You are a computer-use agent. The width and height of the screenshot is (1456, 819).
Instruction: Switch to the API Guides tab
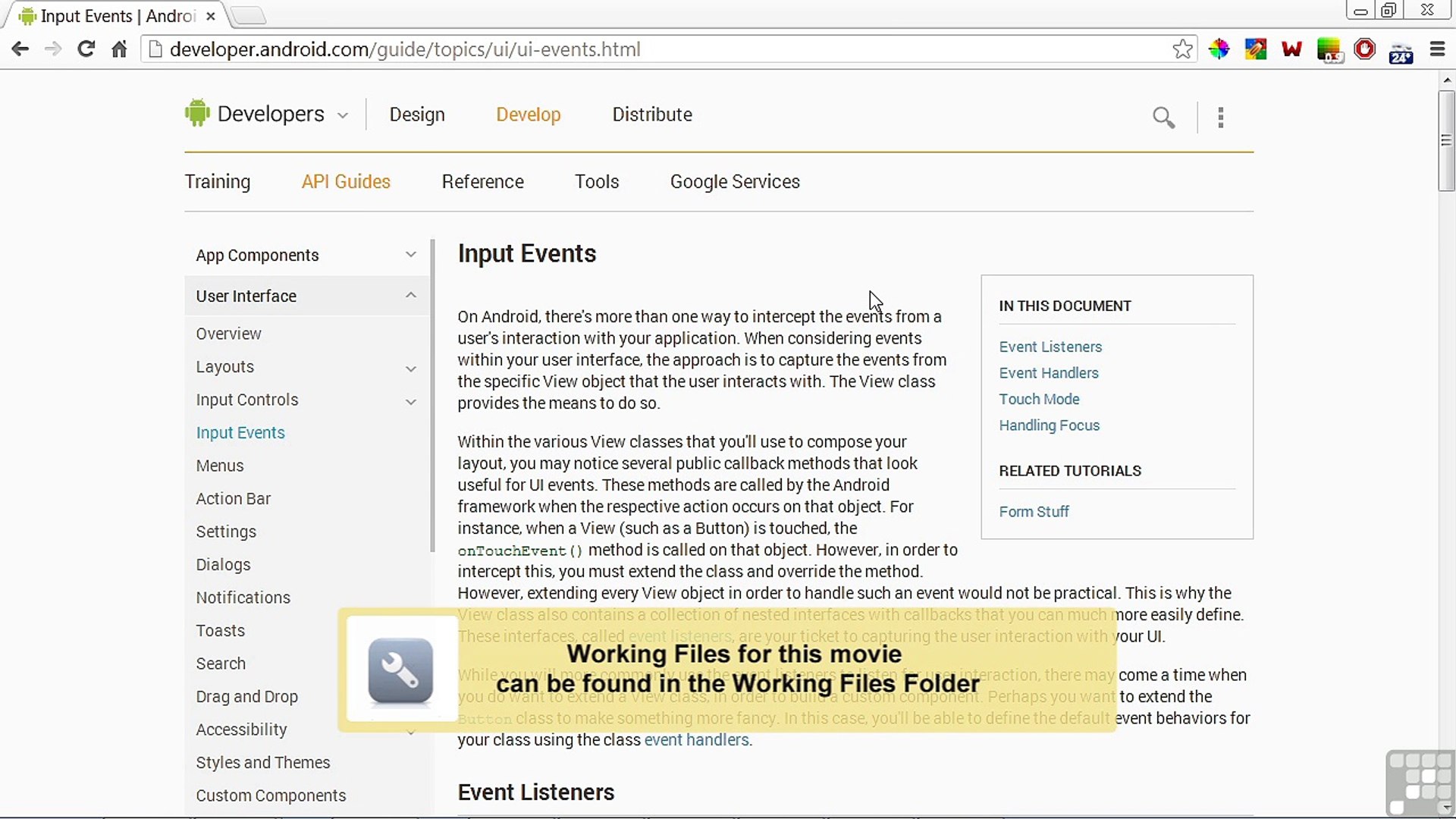[x=346, y=182]
